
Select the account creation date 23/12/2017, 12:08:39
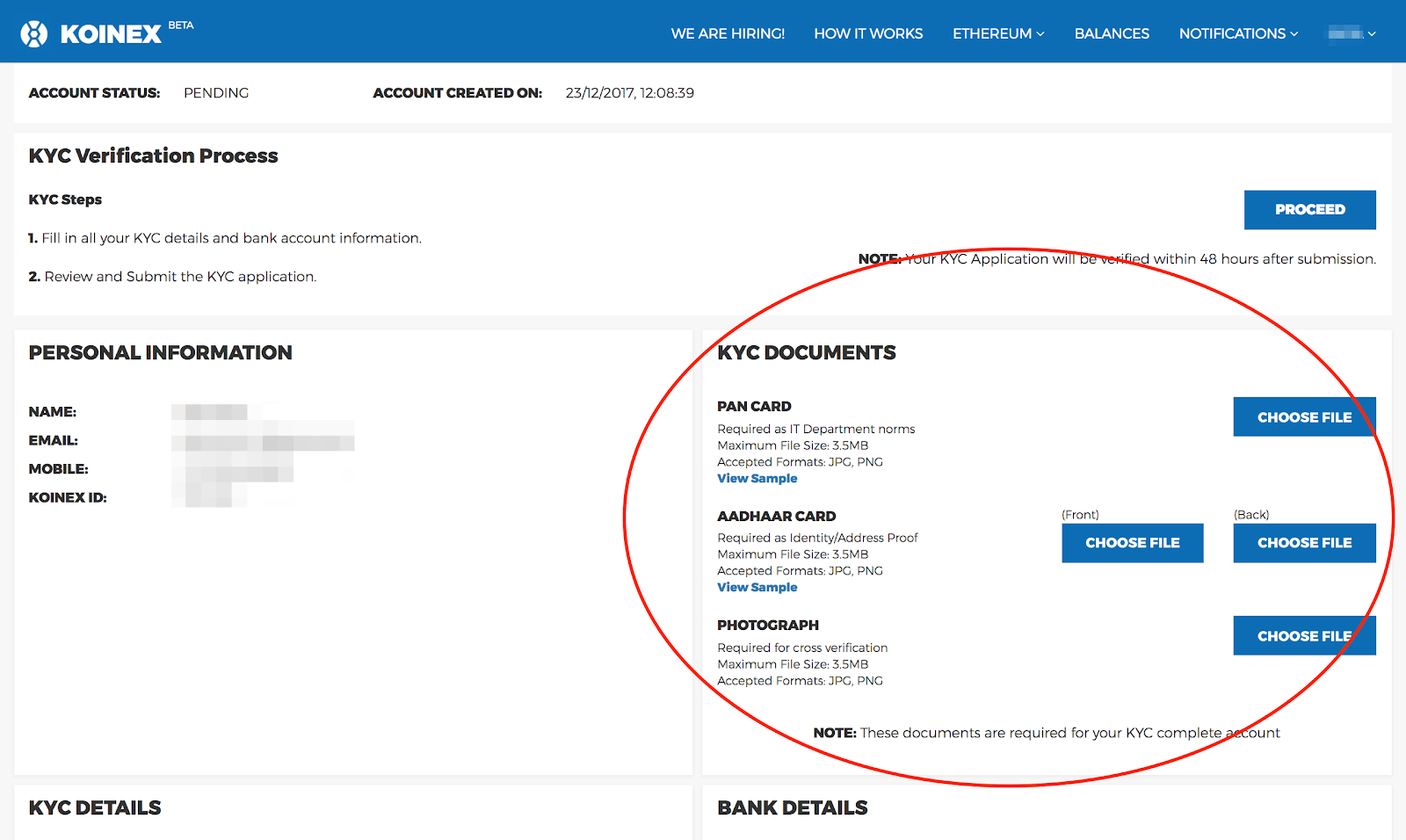click(x=630, y=93)
